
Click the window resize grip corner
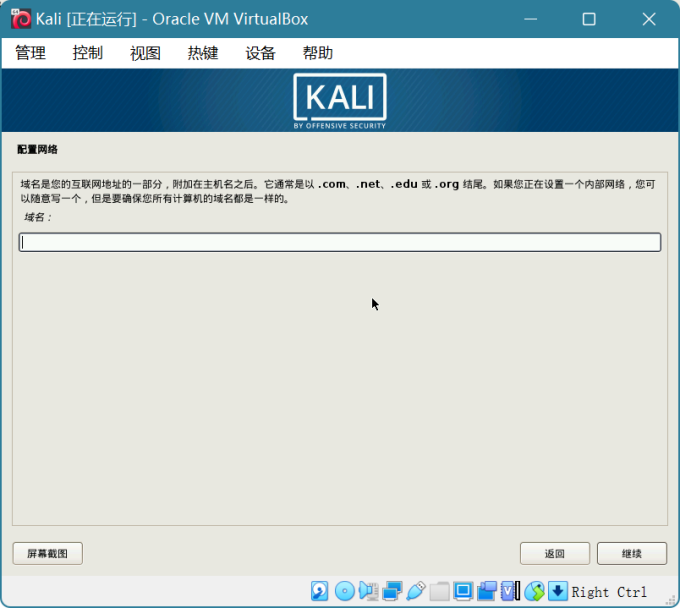click(671, 601)
